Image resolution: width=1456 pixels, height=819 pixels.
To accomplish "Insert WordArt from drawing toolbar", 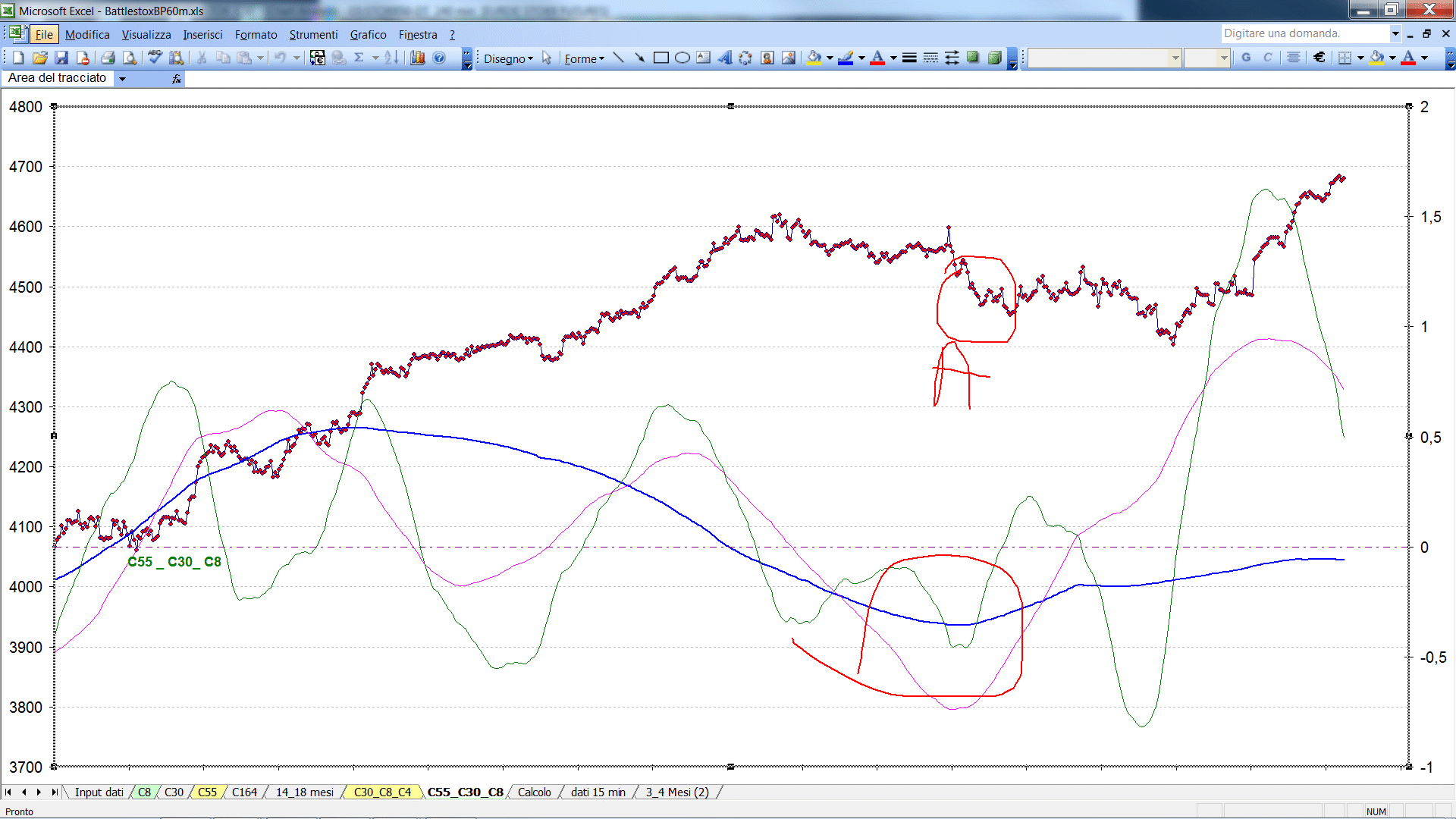I will tap(724, 58).
